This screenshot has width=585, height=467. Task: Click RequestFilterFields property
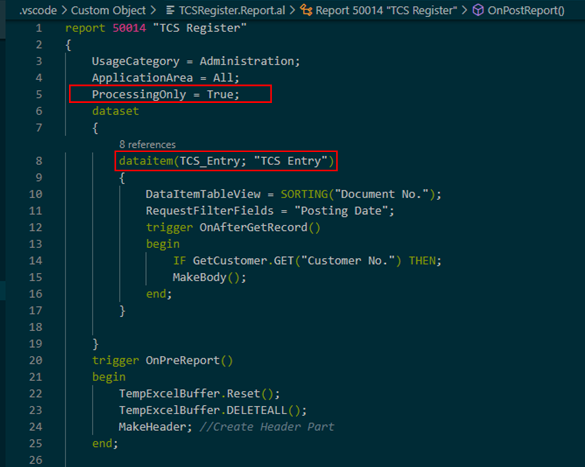point(210,211)
